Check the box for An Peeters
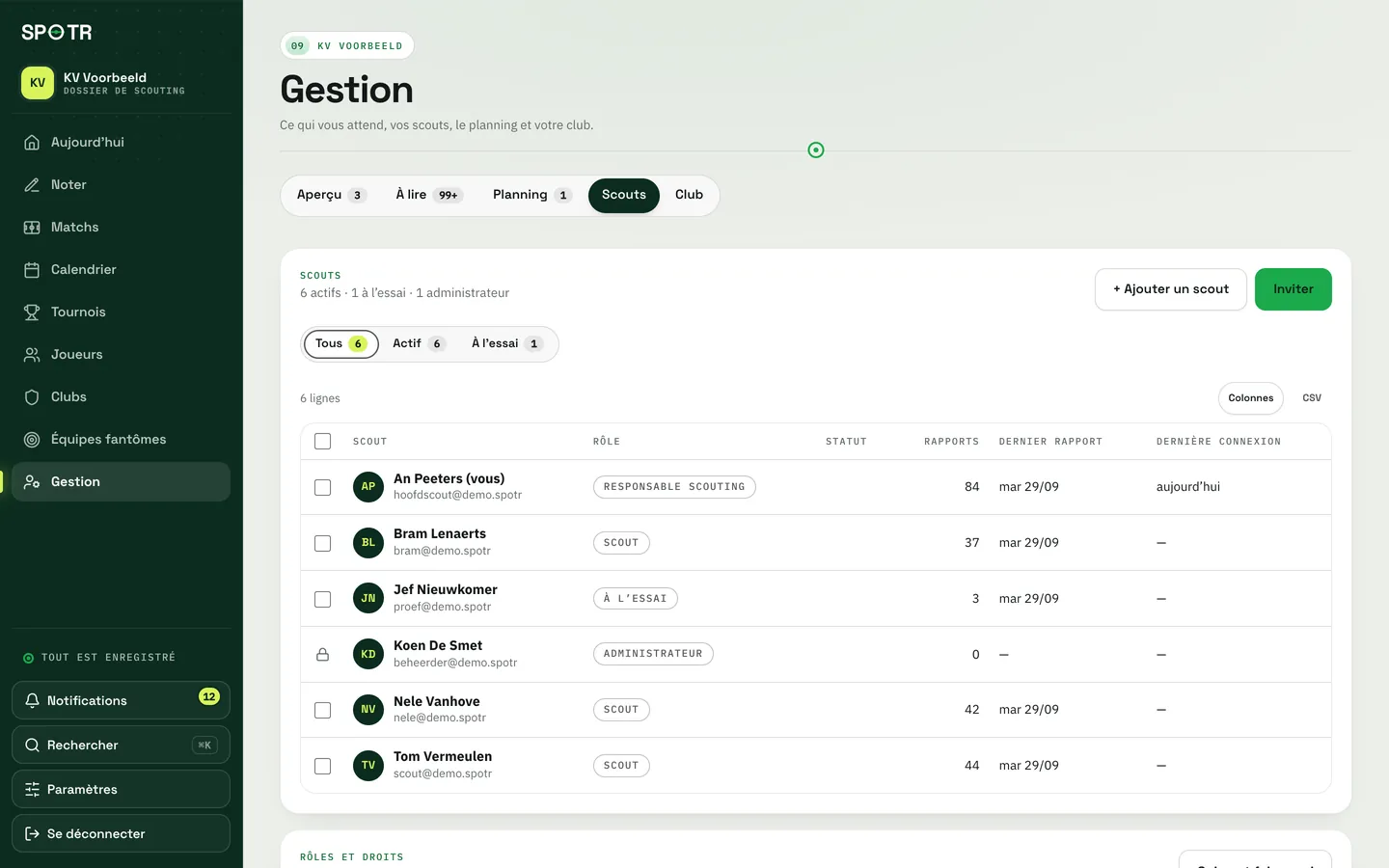 [x=323, y=487]
